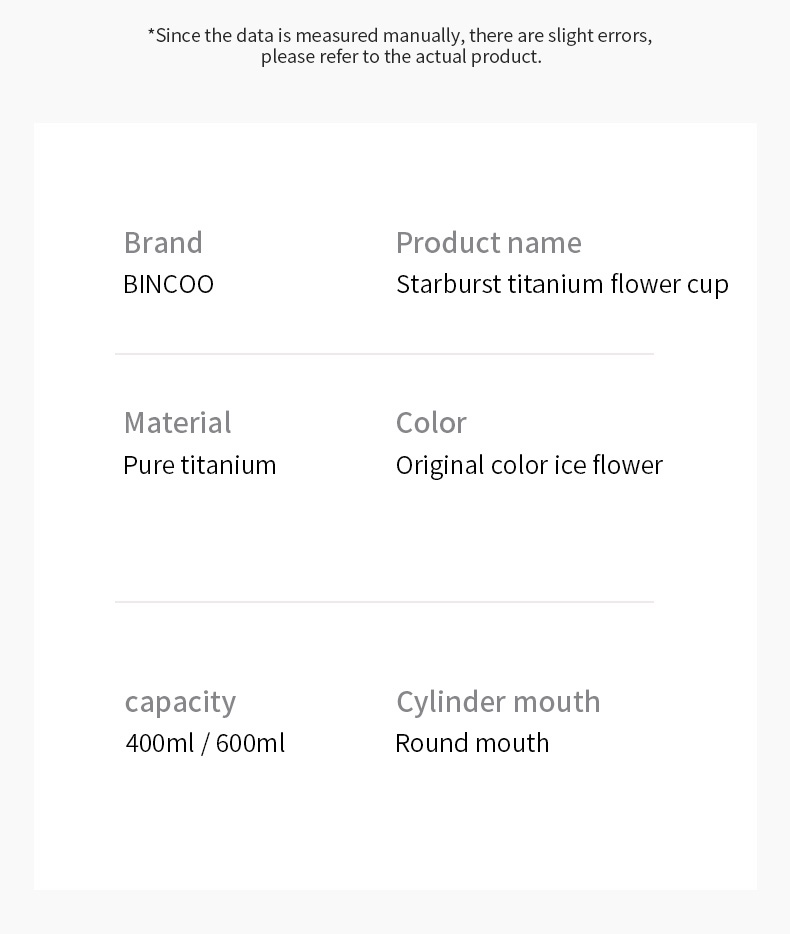Click the Cylinder mouth heading
This screenshot has width=790, height=935.
498,702
